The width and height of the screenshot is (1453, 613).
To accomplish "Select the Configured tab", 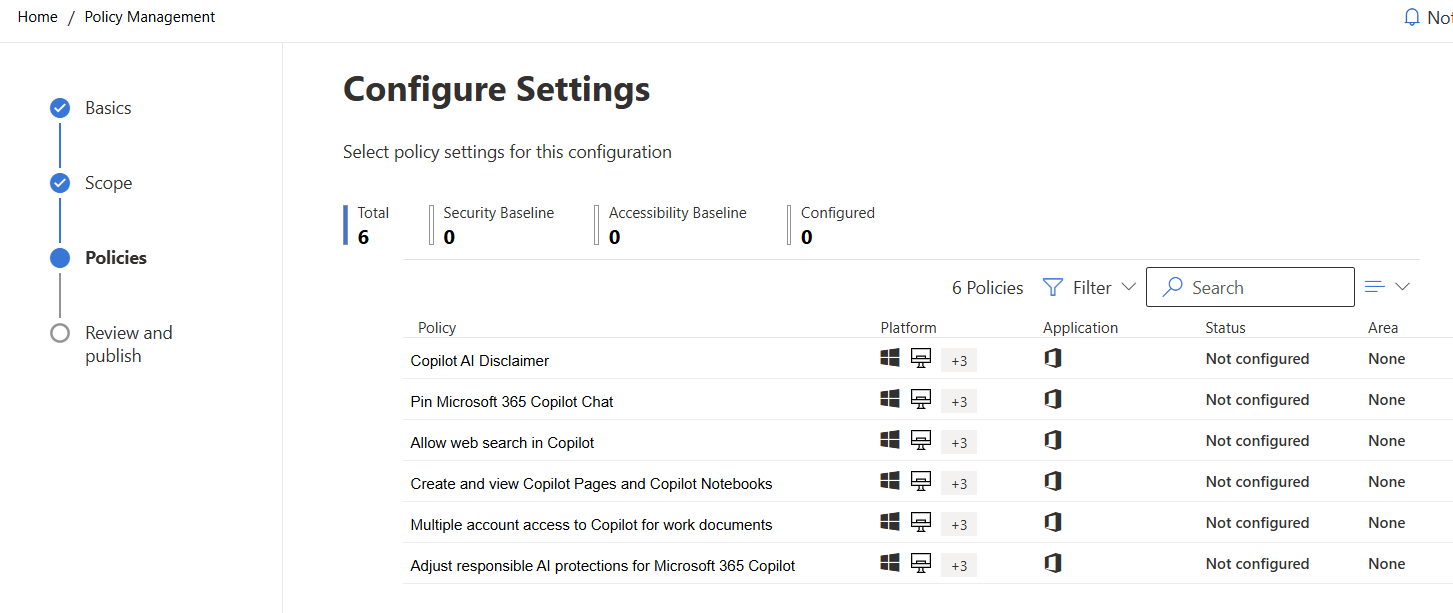I will point(836,224).
